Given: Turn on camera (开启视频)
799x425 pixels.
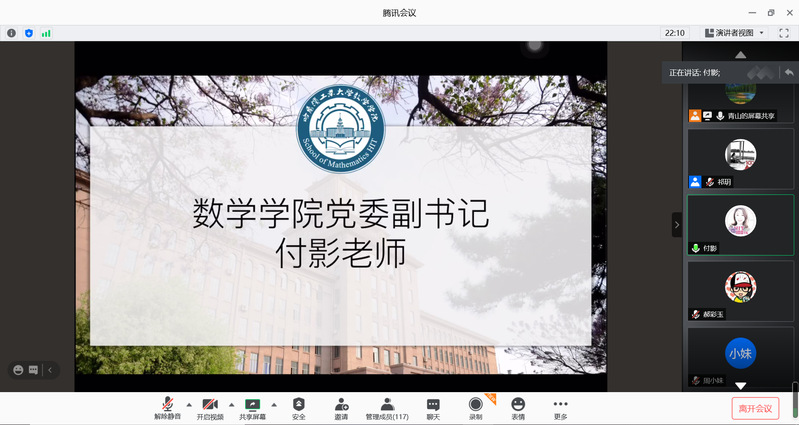Looking at the screenshot, I should (x=210, y=407).
